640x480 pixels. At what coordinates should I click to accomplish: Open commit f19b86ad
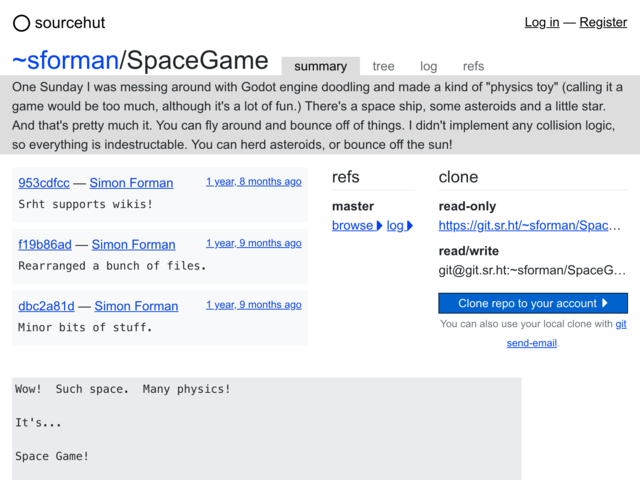[45, 244]
